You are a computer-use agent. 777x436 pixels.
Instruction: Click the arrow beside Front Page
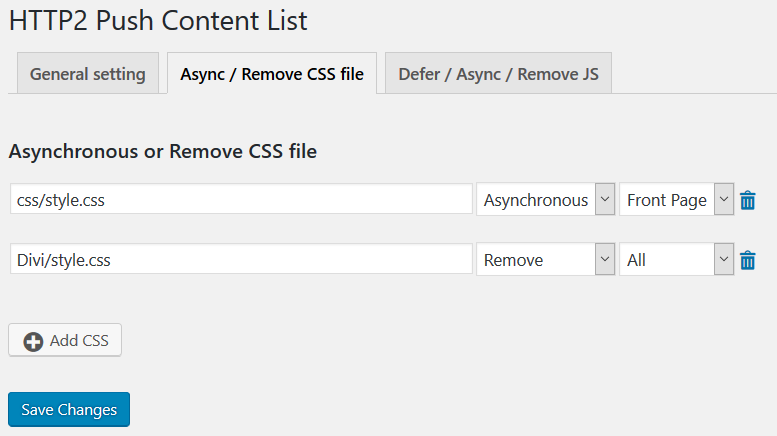[x=725, y=200]
